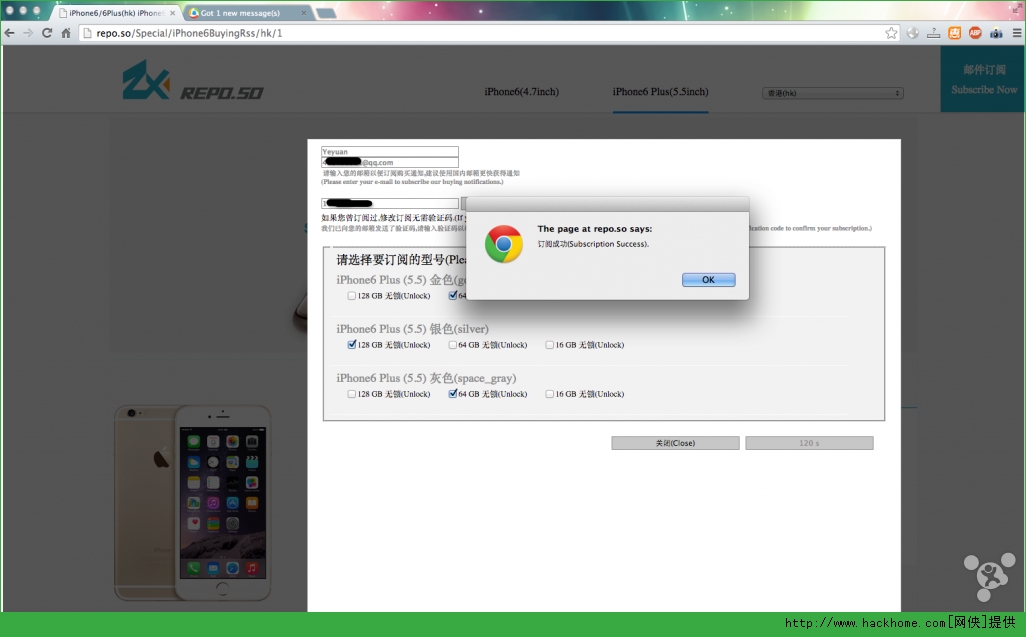Screen dimensions: 1026x637
Task: Click the question-mark tray extension icon
Action: click(x=934, y=33)
